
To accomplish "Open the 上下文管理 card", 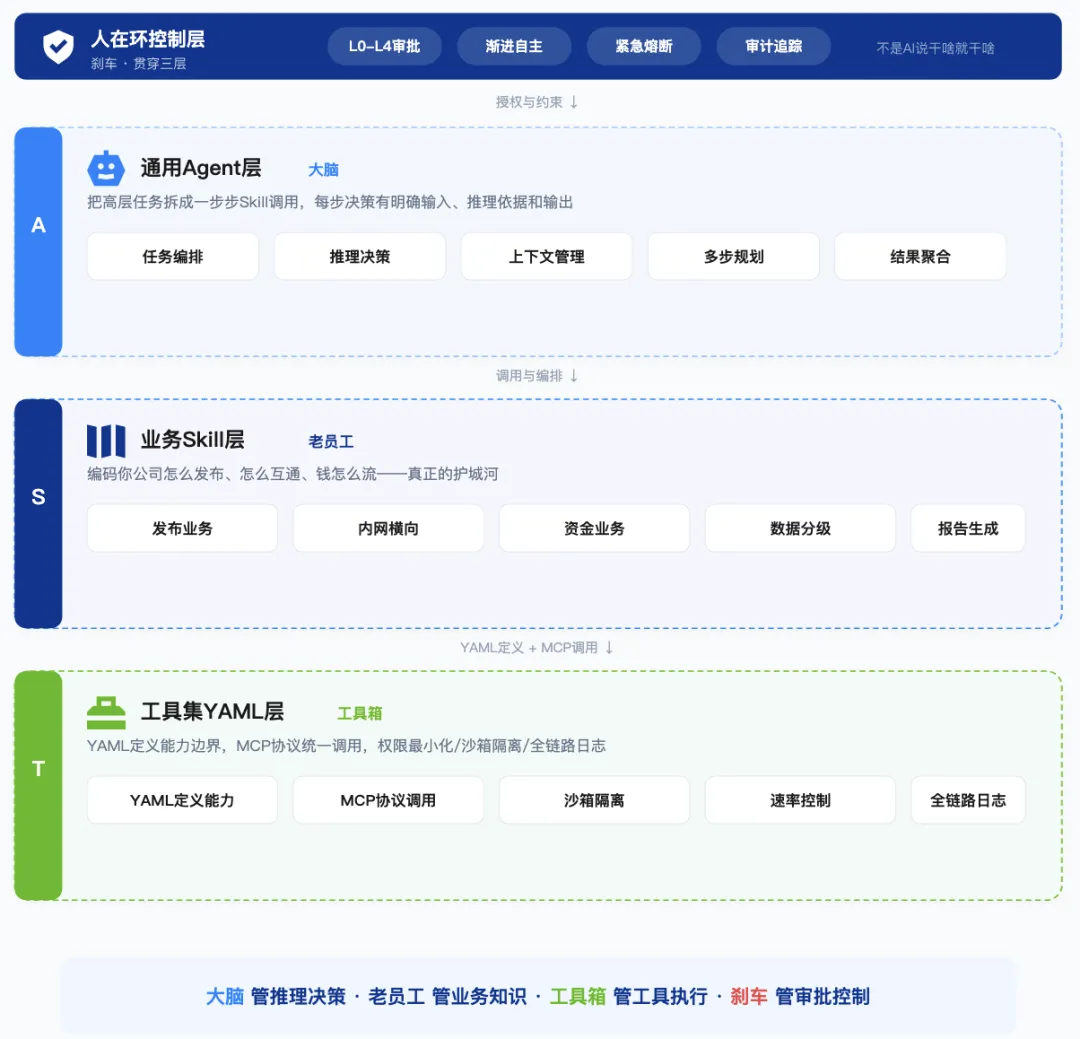I will coord(547,256).
